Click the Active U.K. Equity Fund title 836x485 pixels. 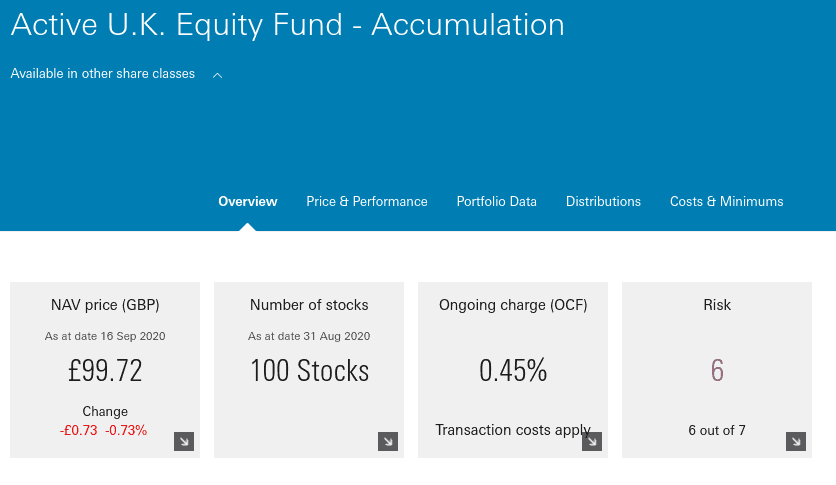click(x=288, y=25)
